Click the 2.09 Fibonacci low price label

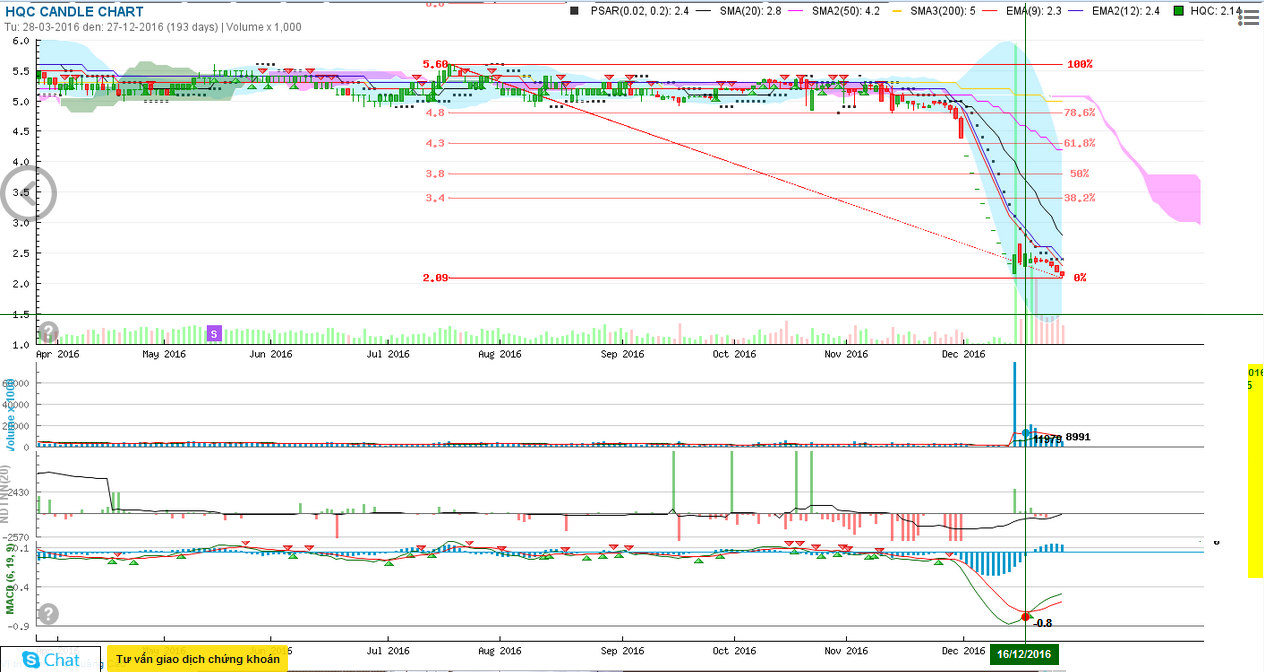point(435,278)
